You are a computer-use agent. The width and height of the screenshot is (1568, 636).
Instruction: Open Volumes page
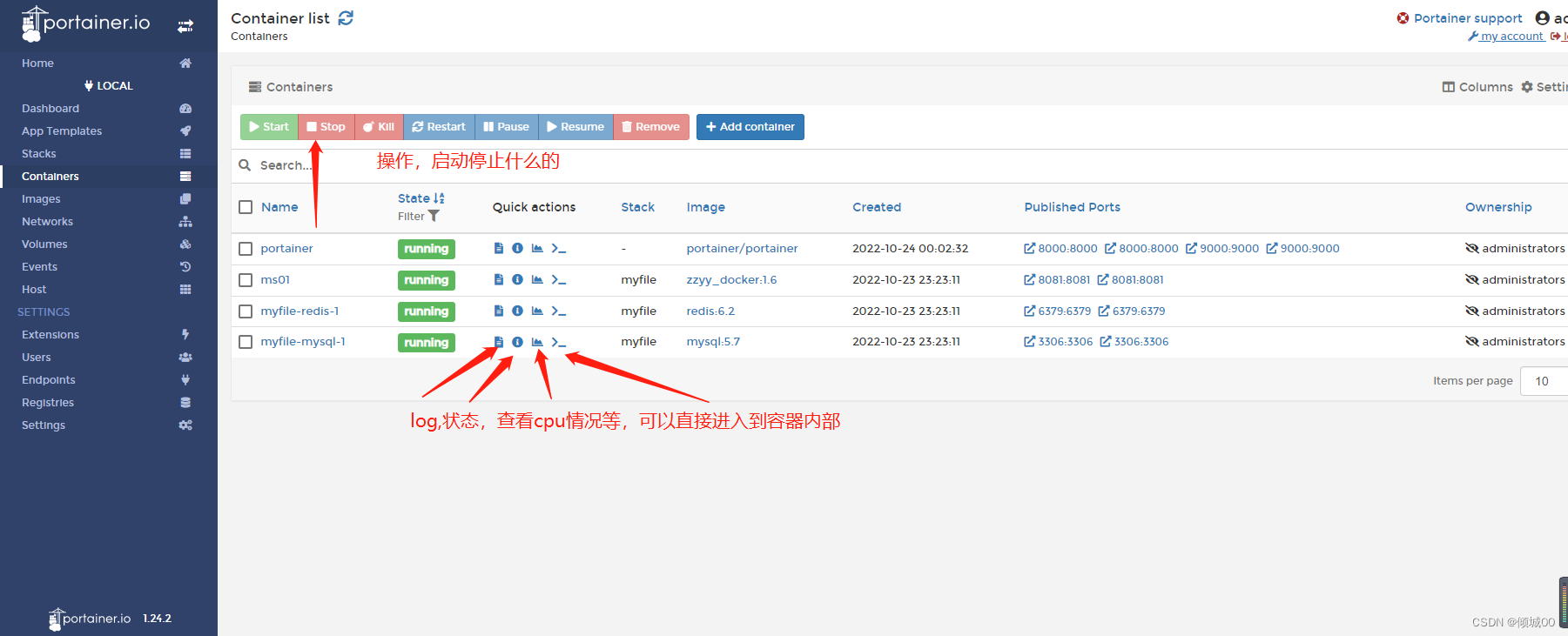click(x=108, y=244)
